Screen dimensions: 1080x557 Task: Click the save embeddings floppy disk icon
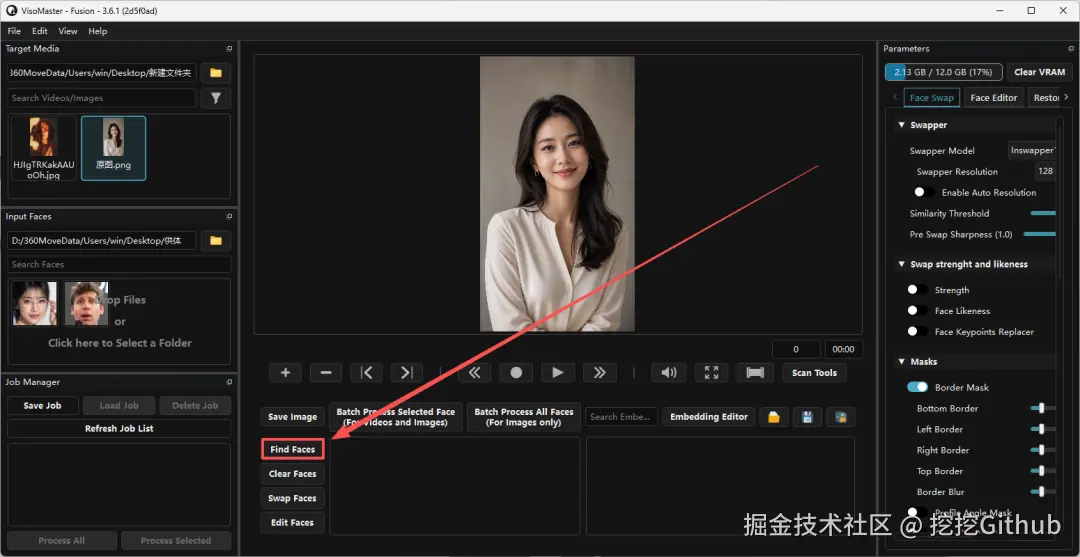click(807, 417)
